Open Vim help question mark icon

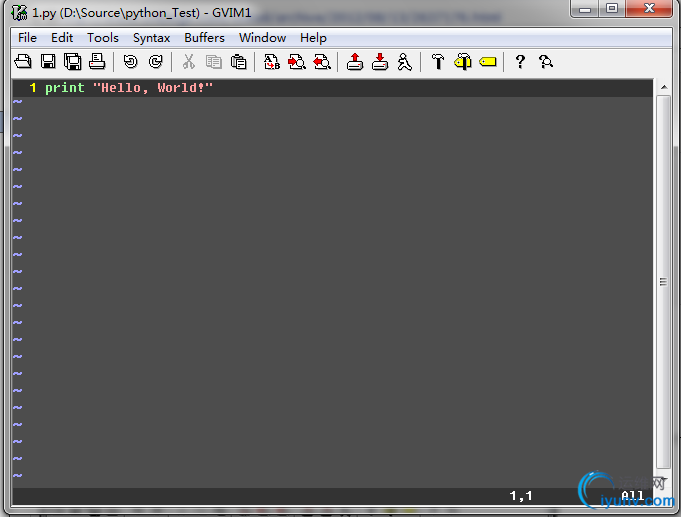tap(520, 62)
